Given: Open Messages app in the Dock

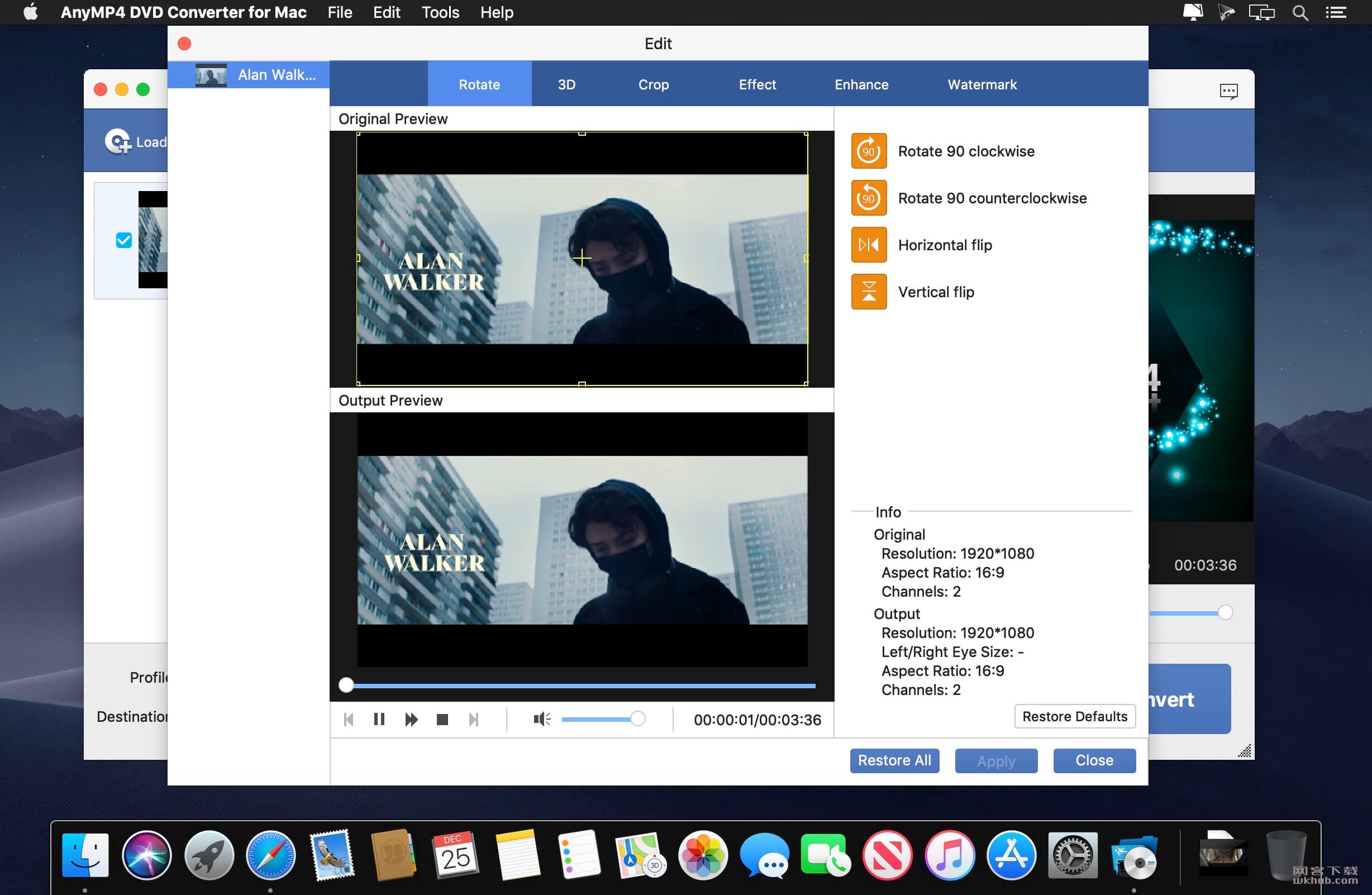Looking at the screenshot, I should [764, 855].
